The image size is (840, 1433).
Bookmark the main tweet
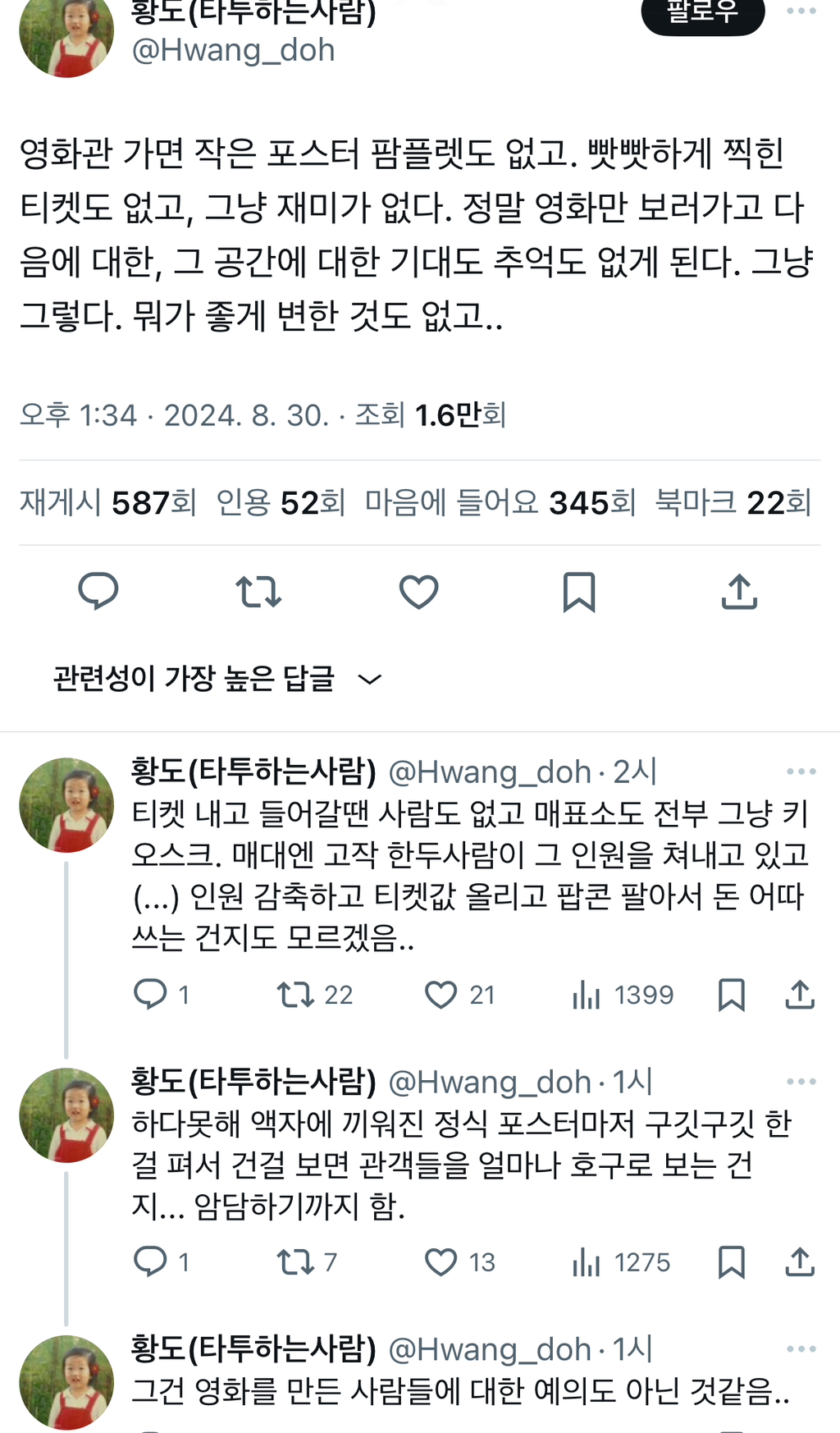578,592
